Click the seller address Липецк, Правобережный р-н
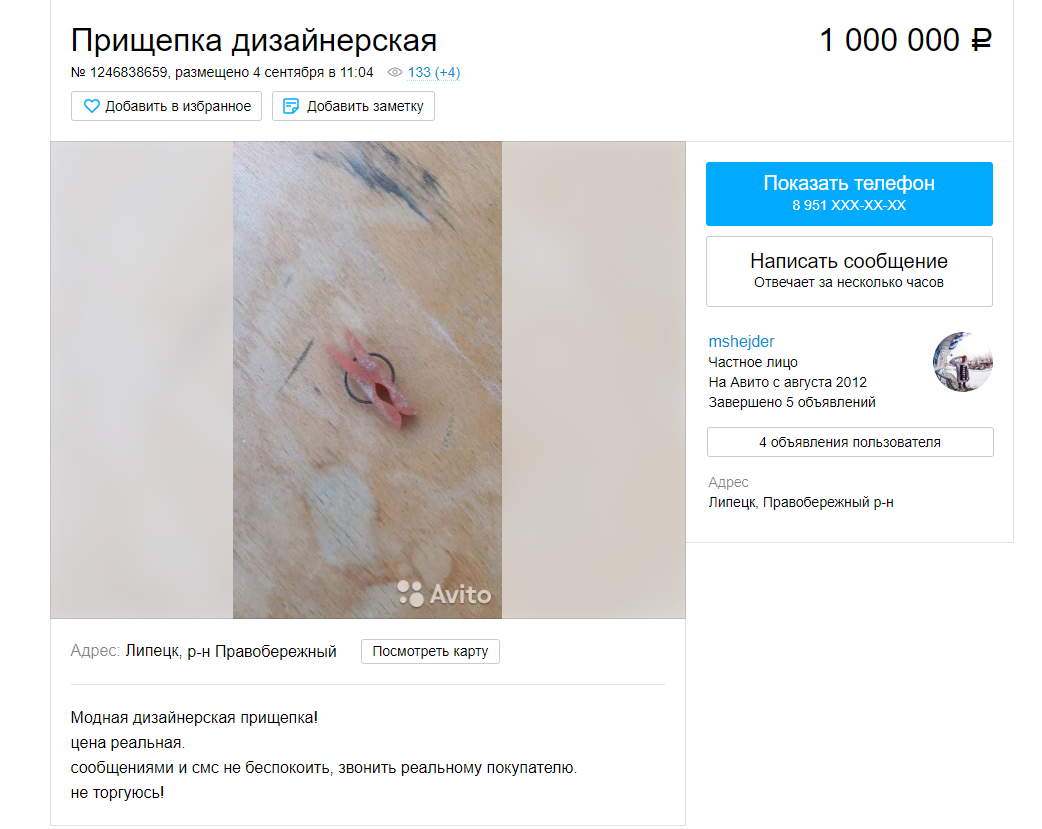 pos(801,503)
